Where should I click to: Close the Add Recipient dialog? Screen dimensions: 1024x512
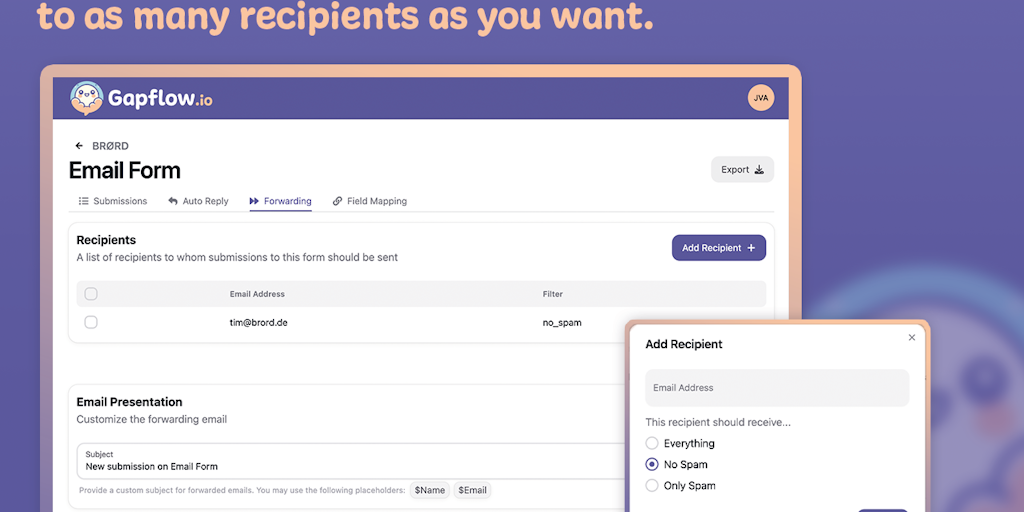point(911,338)
